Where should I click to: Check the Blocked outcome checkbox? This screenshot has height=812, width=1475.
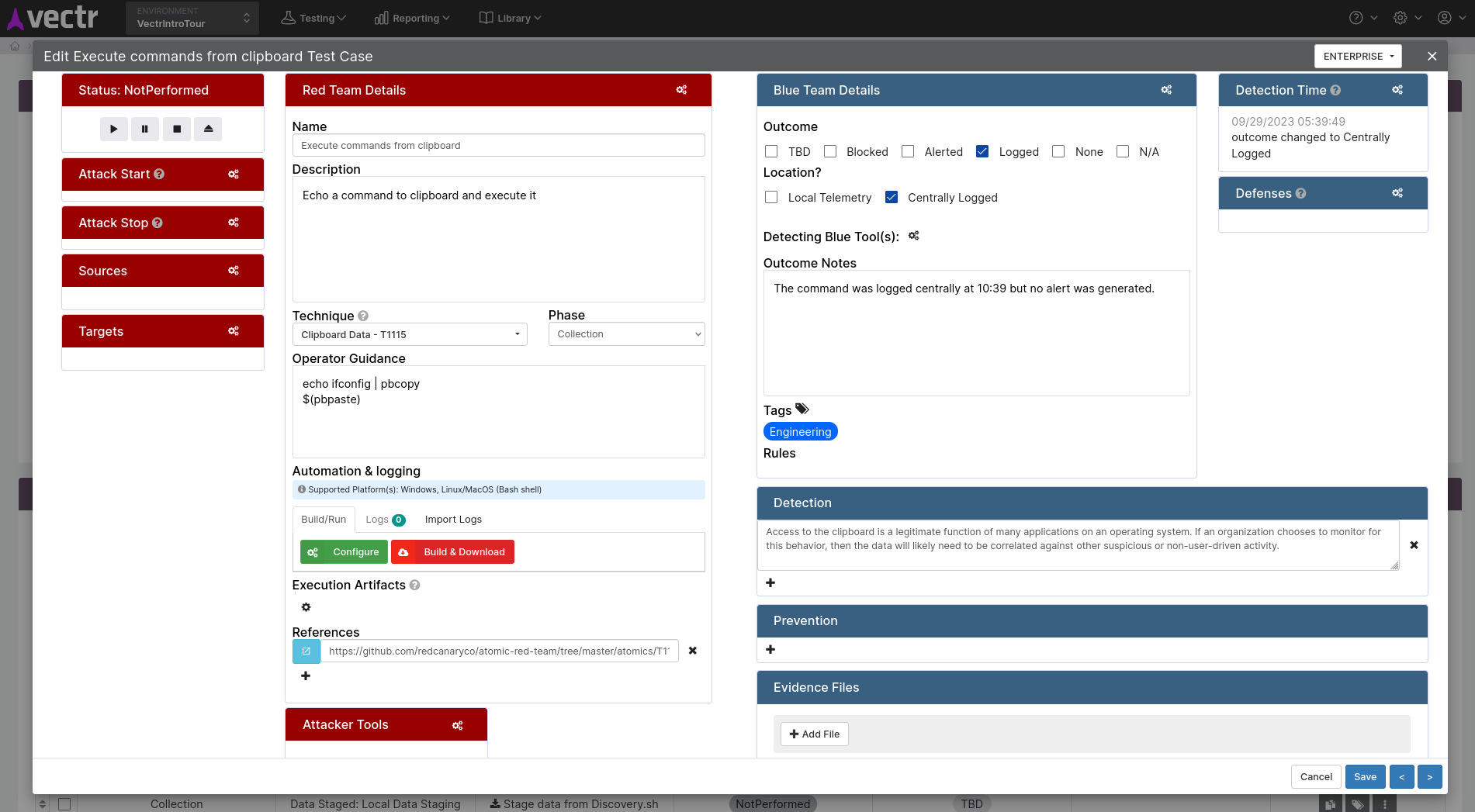pyautogui.click(x=830, y=152)
